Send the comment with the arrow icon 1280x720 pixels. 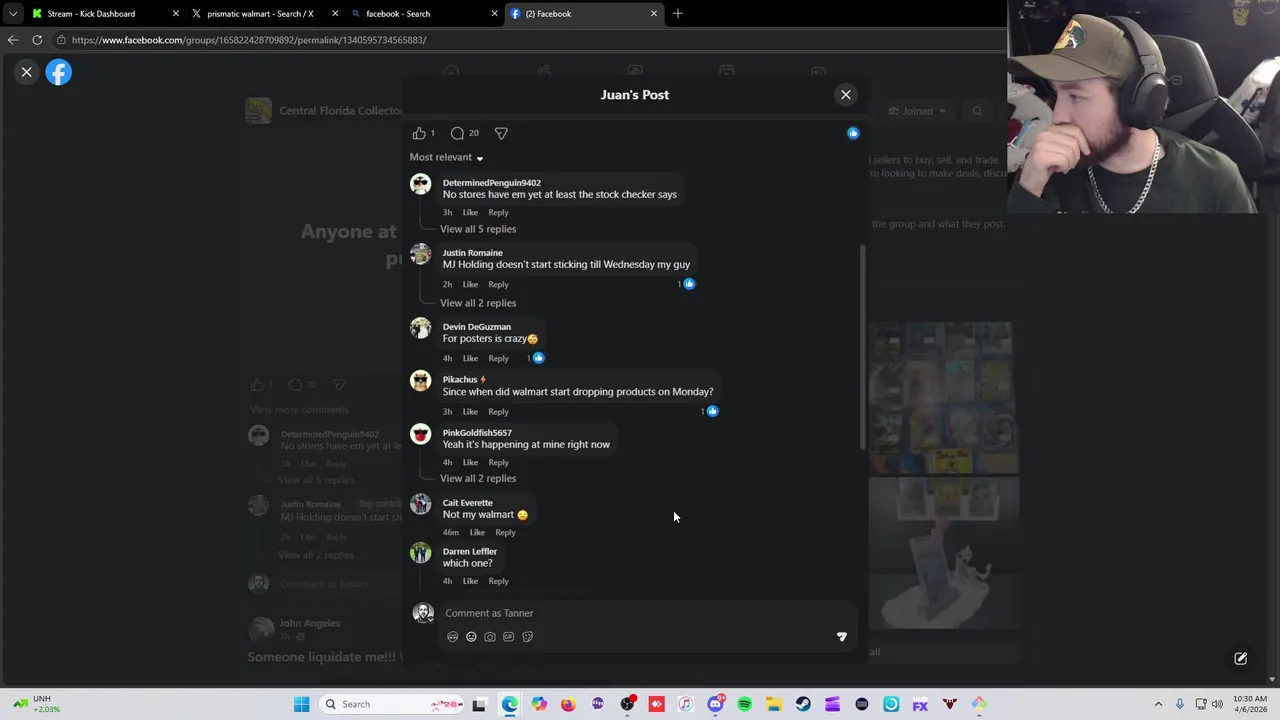tap(841, 637)
